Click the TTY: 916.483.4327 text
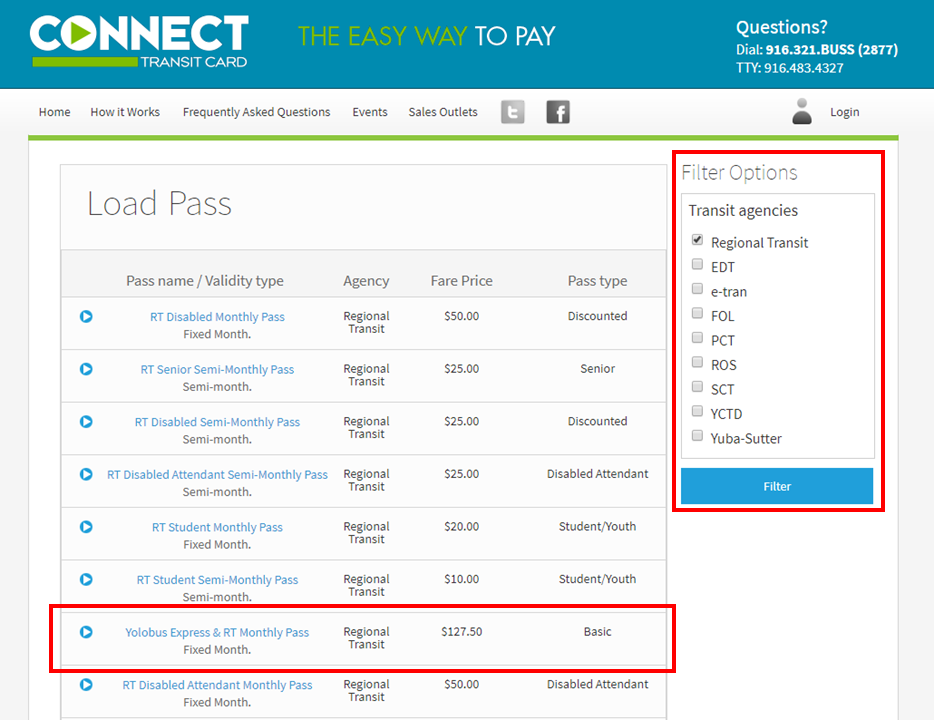The width and height of the screenshot is (934, 720). click(x=790, y=68)
